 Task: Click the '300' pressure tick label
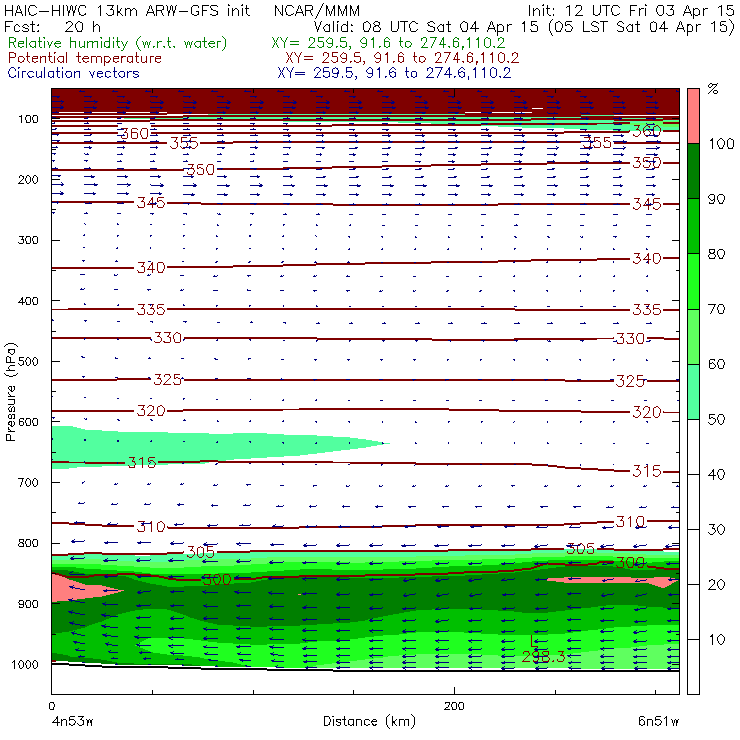pos(28,240)
